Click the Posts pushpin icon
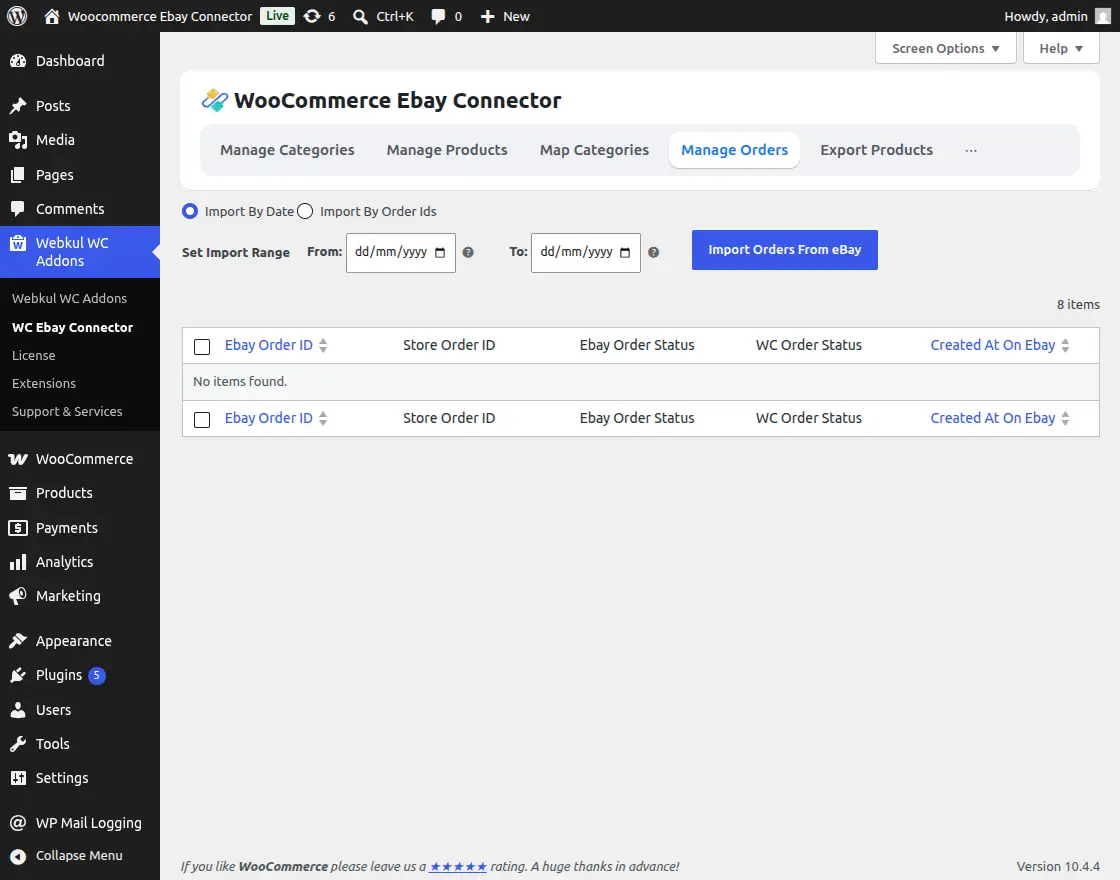This screenshot has height=880, width=1120. tap(18, 106)
